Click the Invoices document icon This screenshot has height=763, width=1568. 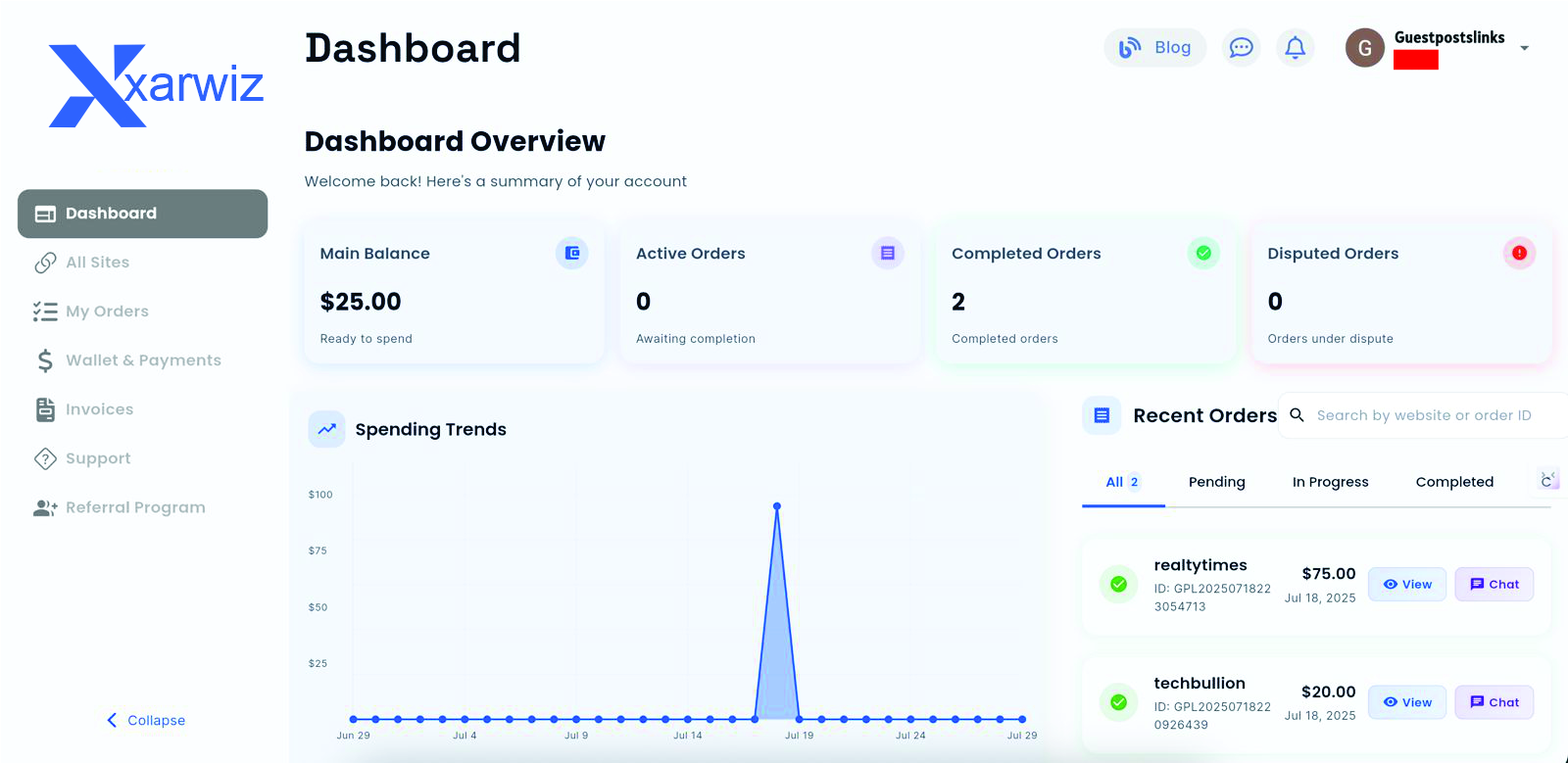[45, 409]
